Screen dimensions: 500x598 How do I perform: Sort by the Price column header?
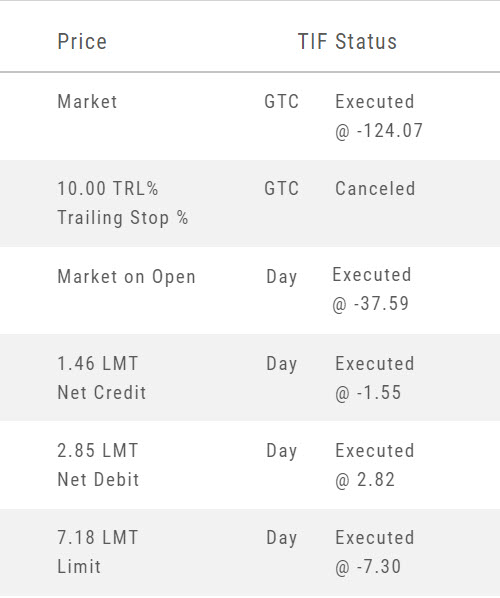[x=82, y=41]
